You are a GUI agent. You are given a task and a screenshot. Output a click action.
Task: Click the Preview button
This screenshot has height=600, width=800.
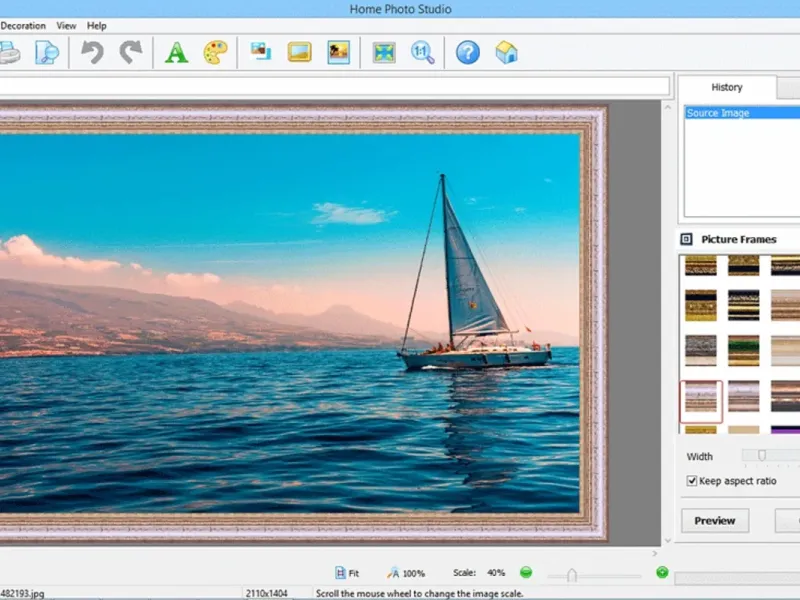click(715, 521)
